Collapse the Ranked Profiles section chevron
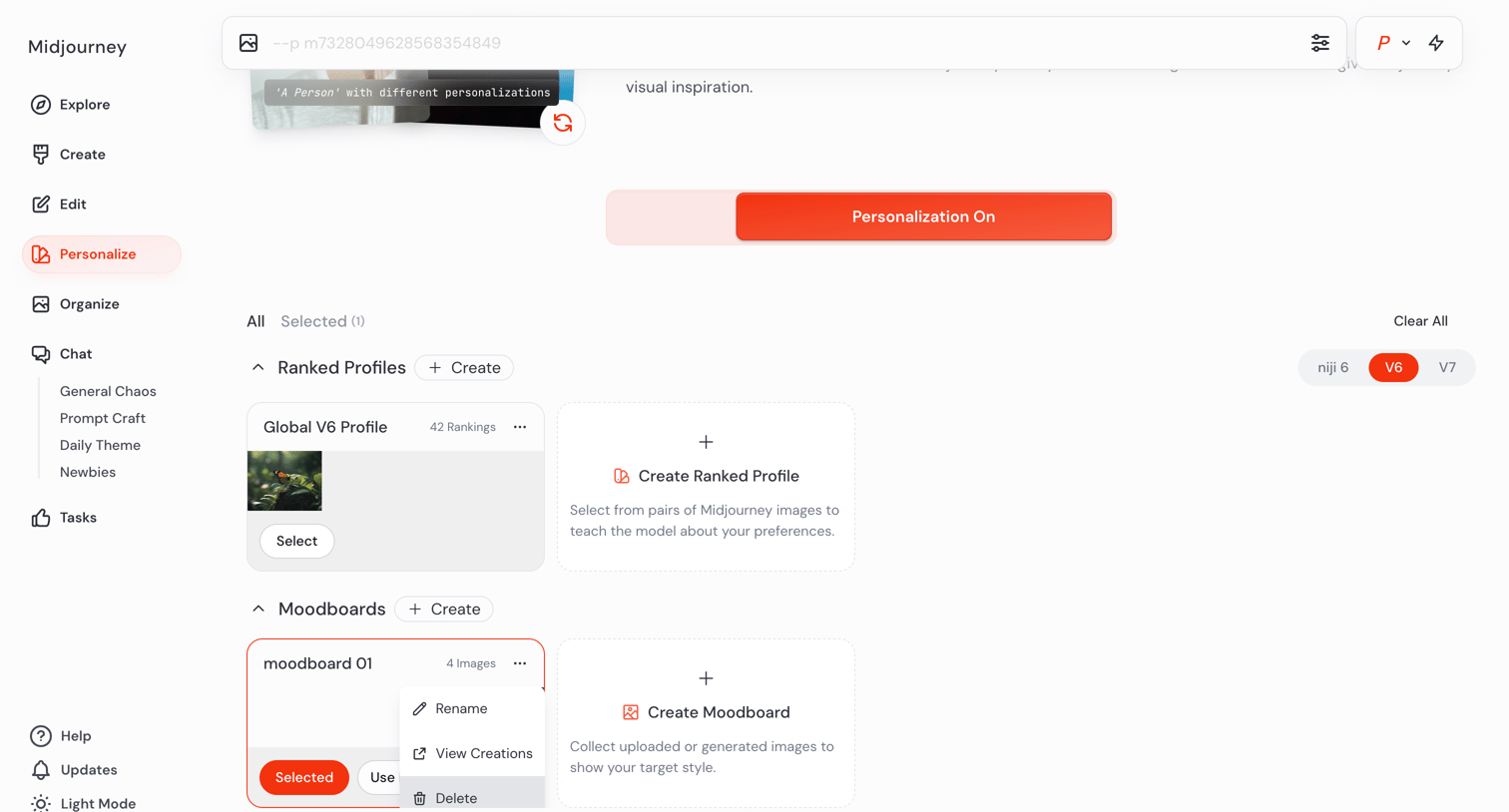Image resolution: width=1509 pixels, height=812 pixels. [x=258, y=368]
